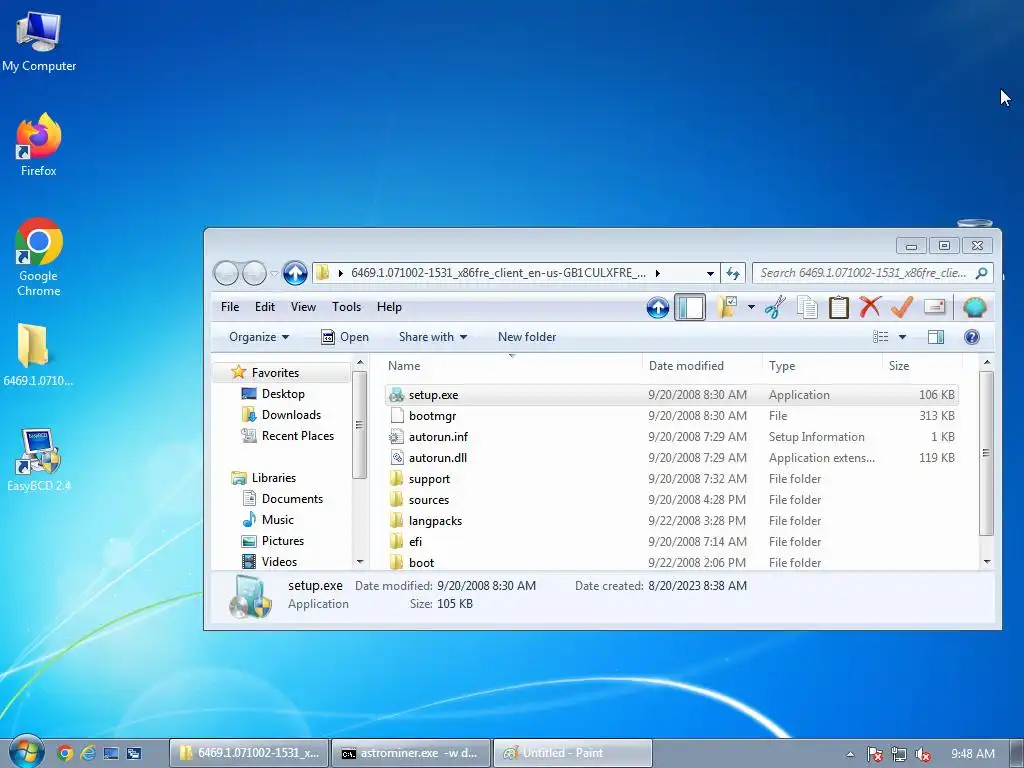Open the Share with dropdown

click(x=432, y=337)
